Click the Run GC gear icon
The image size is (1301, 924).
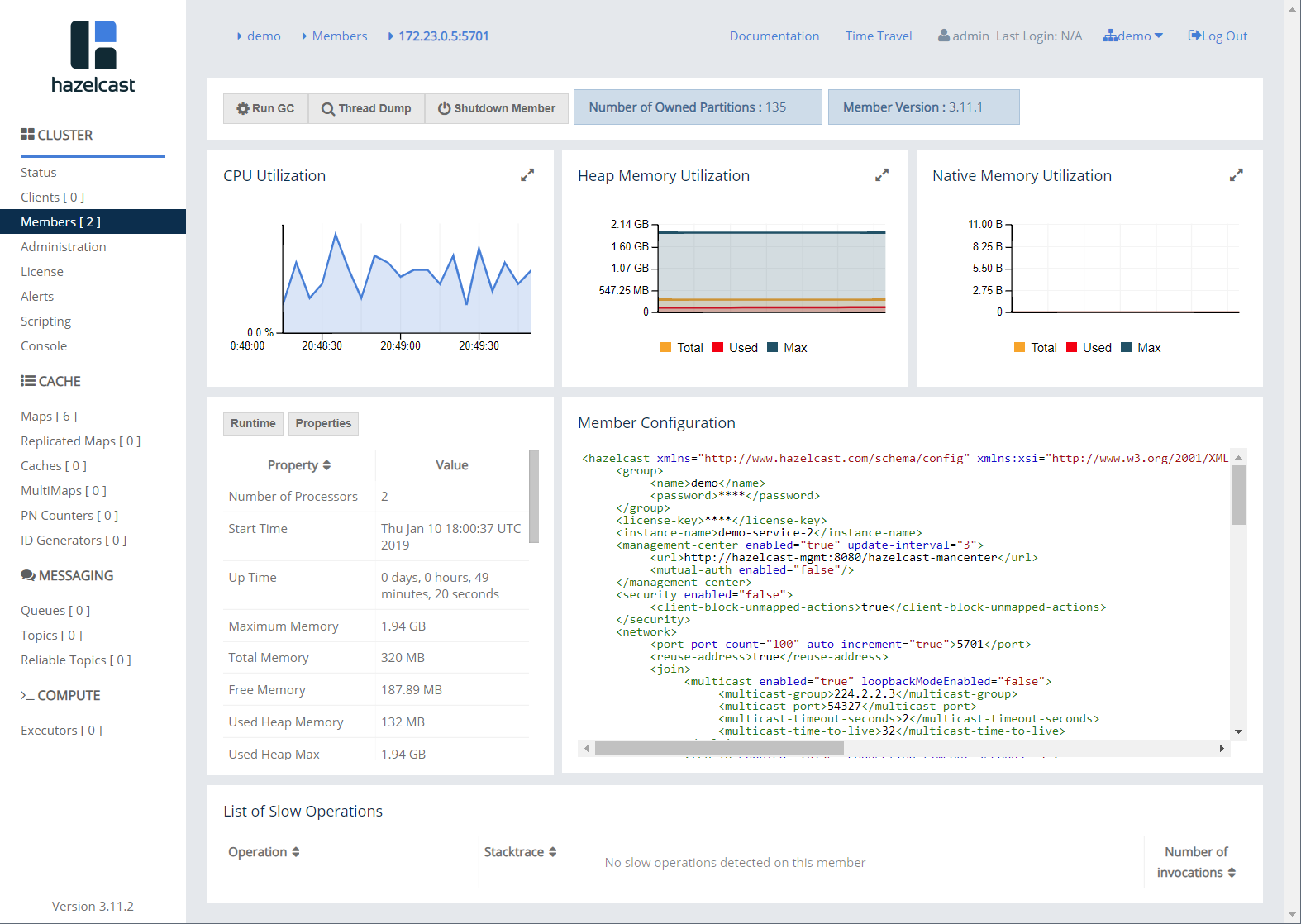[x=243, y=108]
